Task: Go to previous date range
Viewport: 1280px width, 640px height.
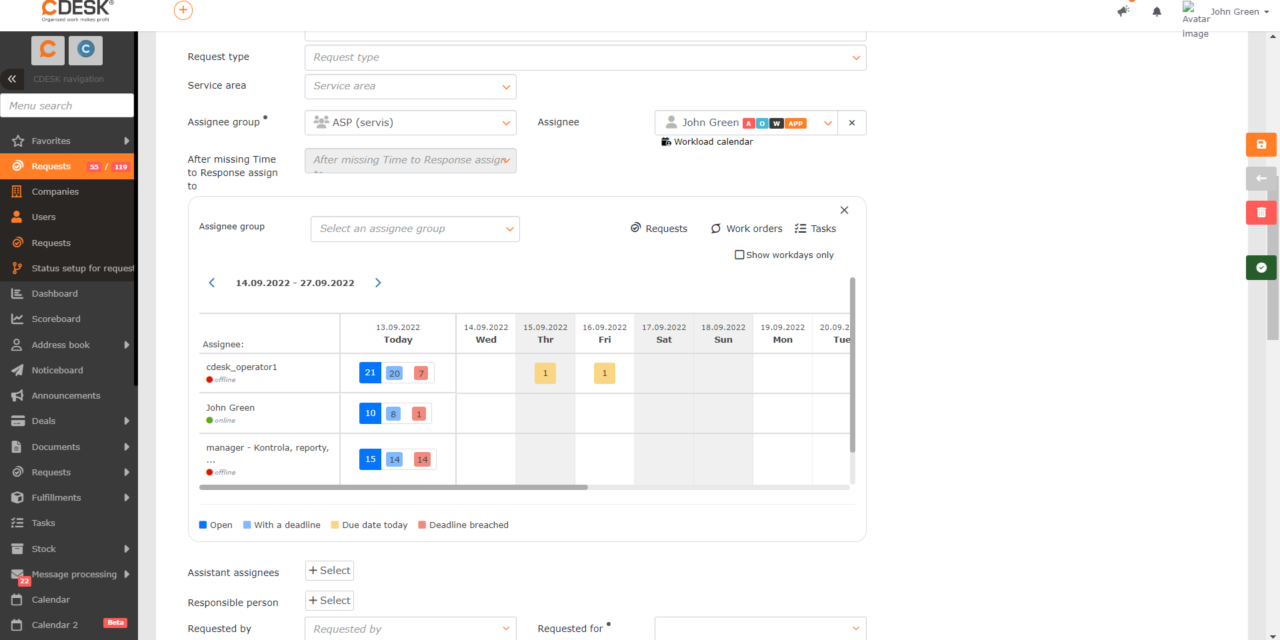Action: point(212,283)
